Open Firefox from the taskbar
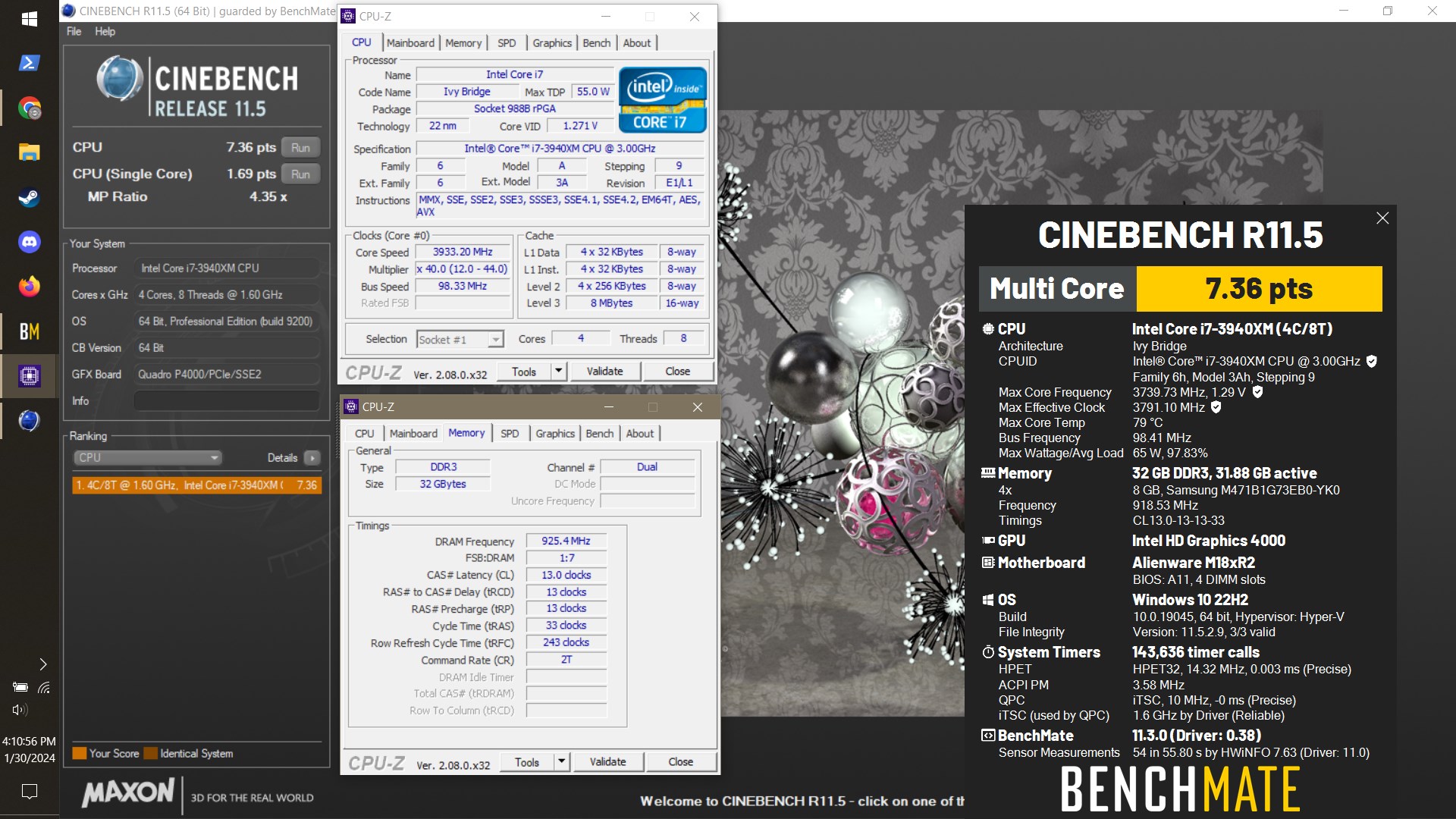Screen dimensions: 1456x819 (30, 287)
